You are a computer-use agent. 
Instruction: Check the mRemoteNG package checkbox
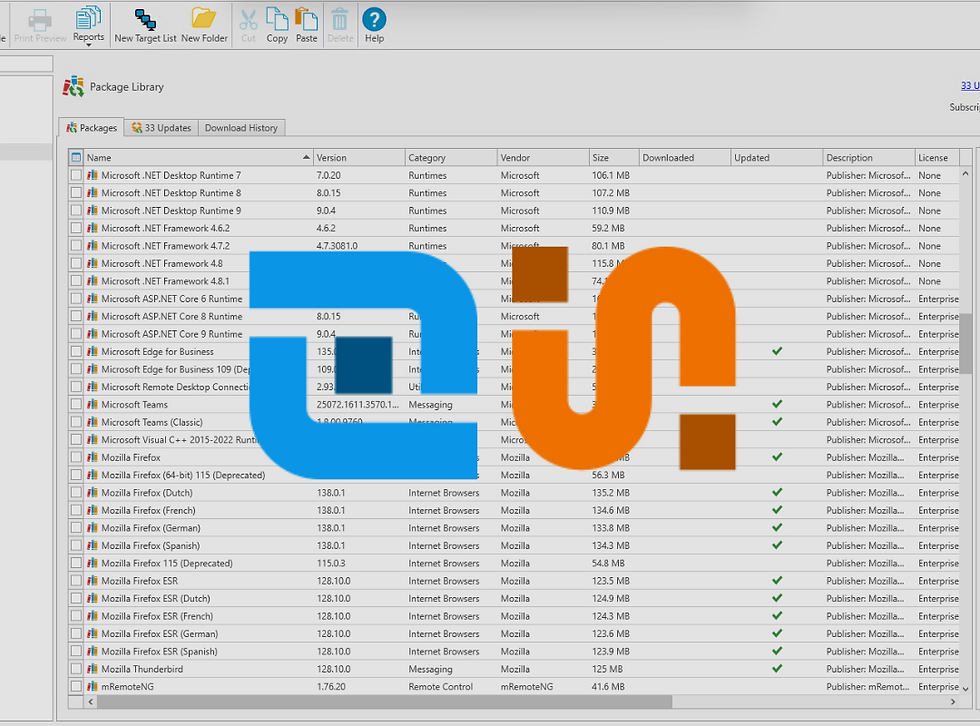click(76, 686)
